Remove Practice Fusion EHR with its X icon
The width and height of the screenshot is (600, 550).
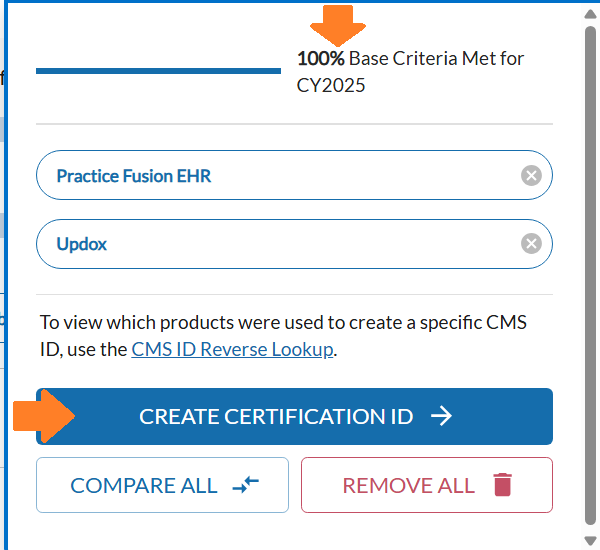531,176
